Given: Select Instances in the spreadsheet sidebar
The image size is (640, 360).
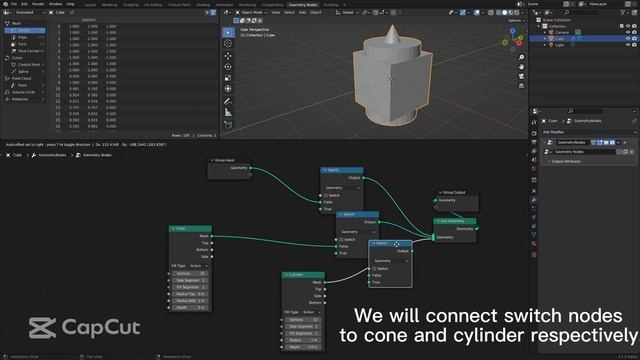Looking at the screenshot, I should [24, 99].
